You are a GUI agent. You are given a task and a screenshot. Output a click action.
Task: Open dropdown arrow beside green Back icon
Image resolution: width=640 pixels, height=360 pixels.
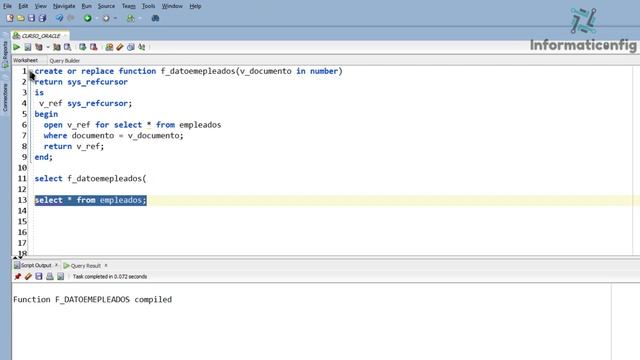pyautogui.click(x=97, y=18)
